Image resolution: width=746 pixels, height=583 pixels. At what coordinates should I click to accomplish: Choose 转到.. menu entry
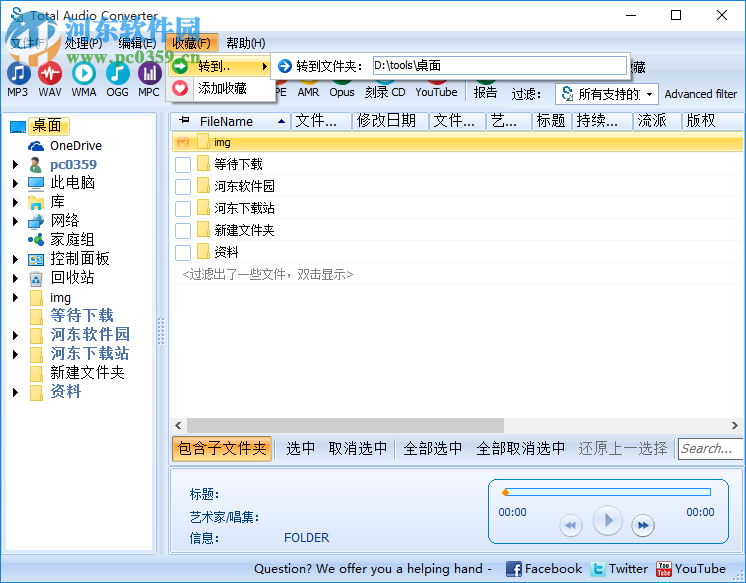219,66
